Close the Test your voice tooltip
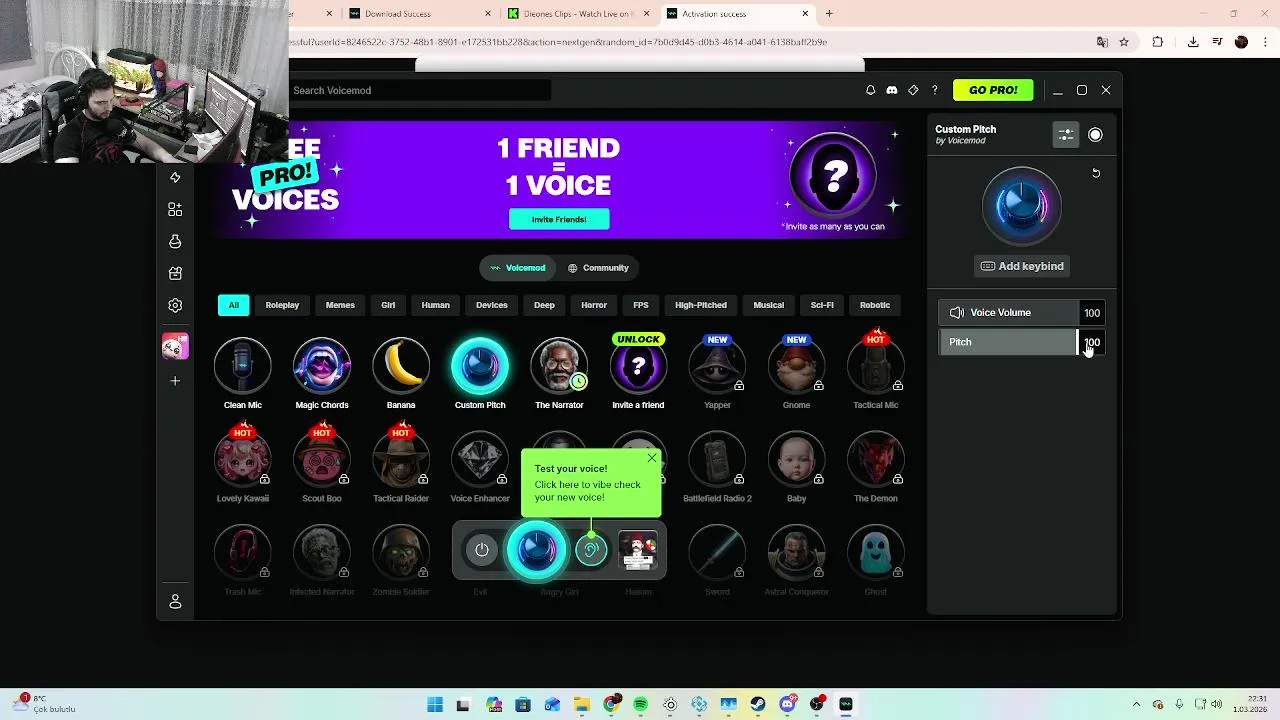1280x720 pixels. coord(652,458)
